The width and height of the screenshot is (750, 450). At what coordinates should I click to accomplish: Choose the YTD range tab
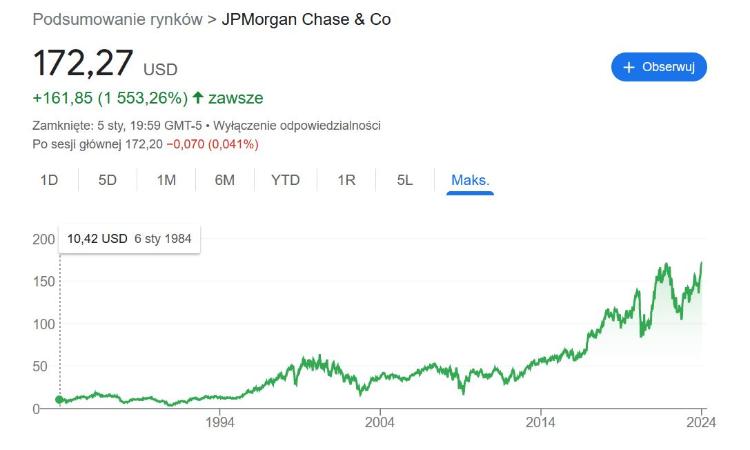[286, 180]
